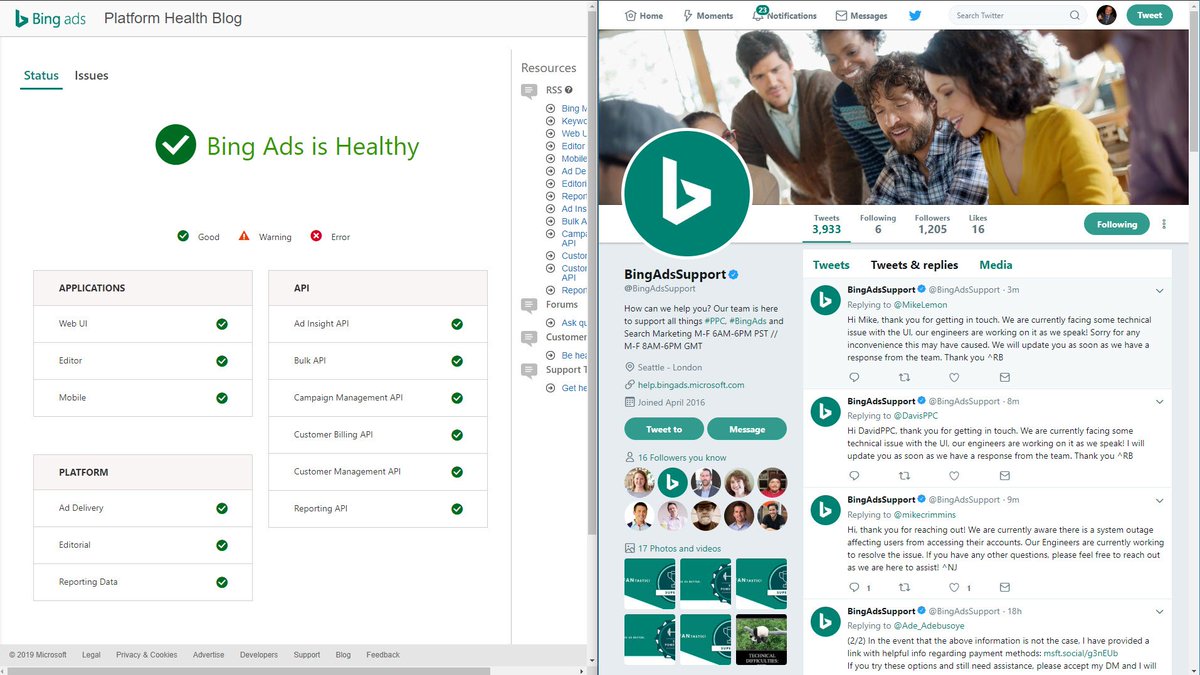Click the Message button on the profile

(747, 429)
